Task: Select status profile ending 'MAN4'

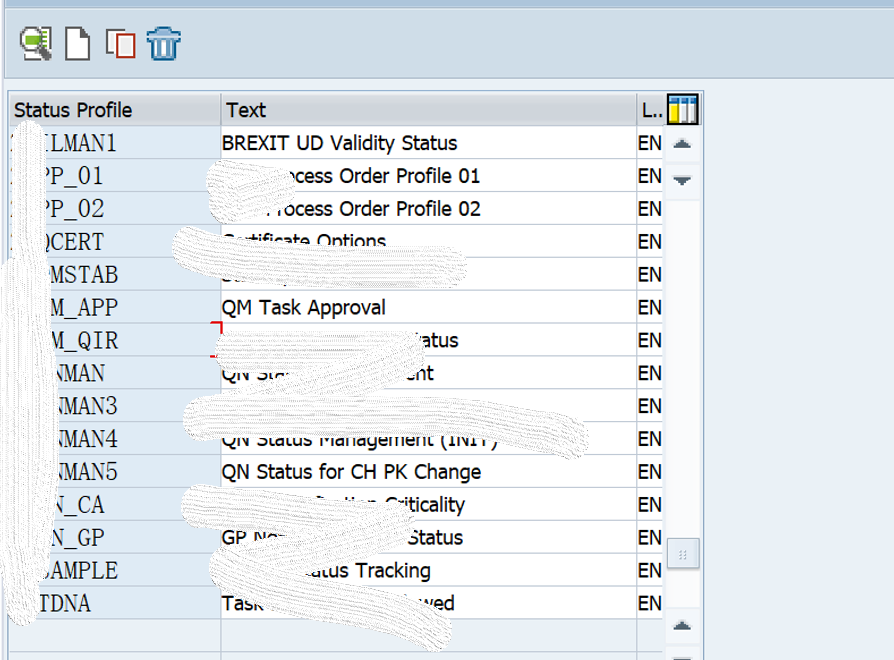Action: [x=115, y=439]
